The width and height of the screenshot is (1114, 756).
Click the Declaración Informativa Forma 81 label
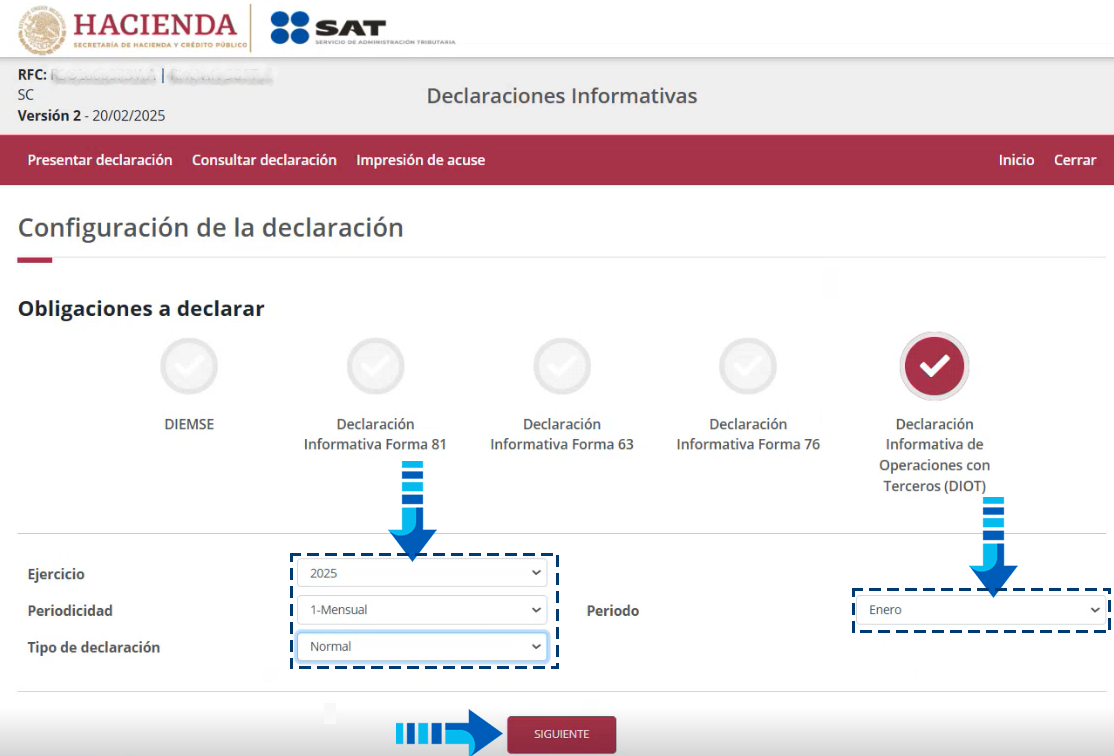point(375,434)
